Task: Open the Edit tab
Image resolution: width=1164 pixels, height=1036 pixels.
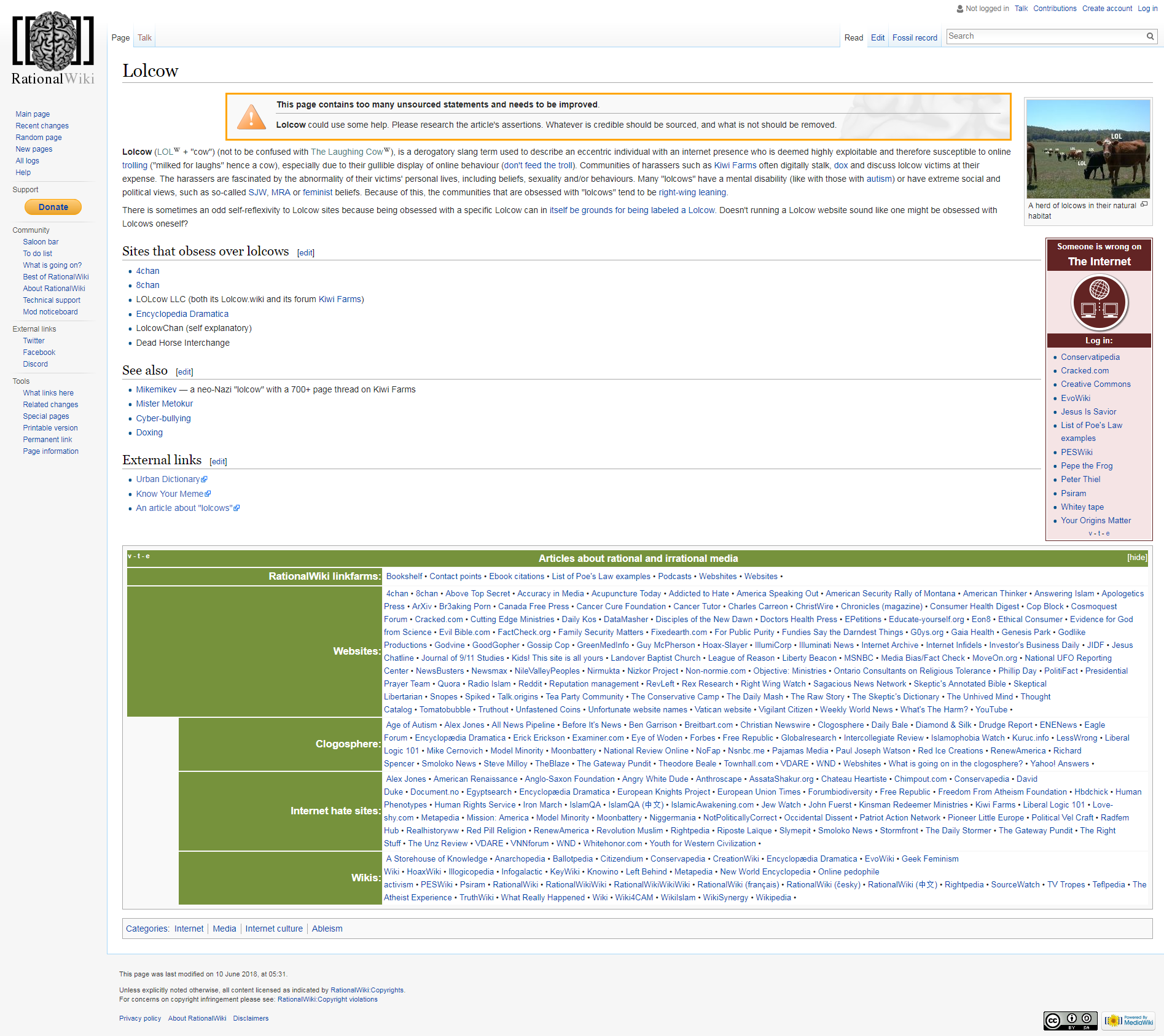Action: [x=878, y=37]
